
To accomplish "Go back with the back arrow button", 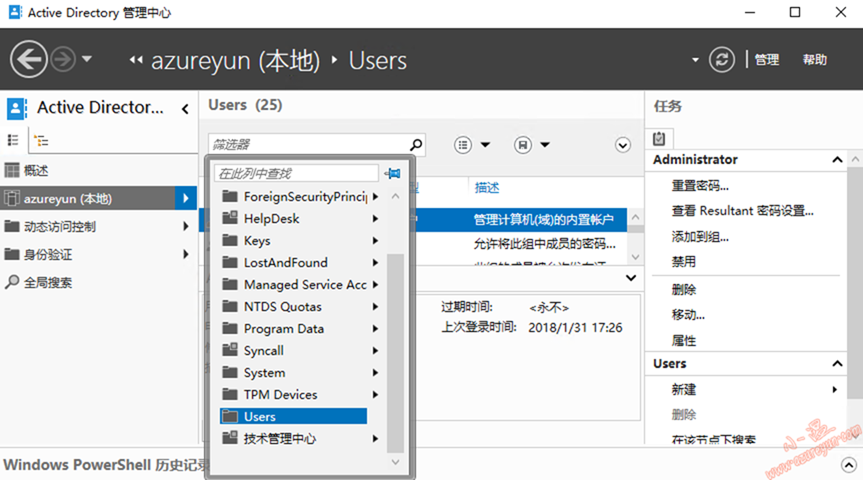I will pos(29,59).
